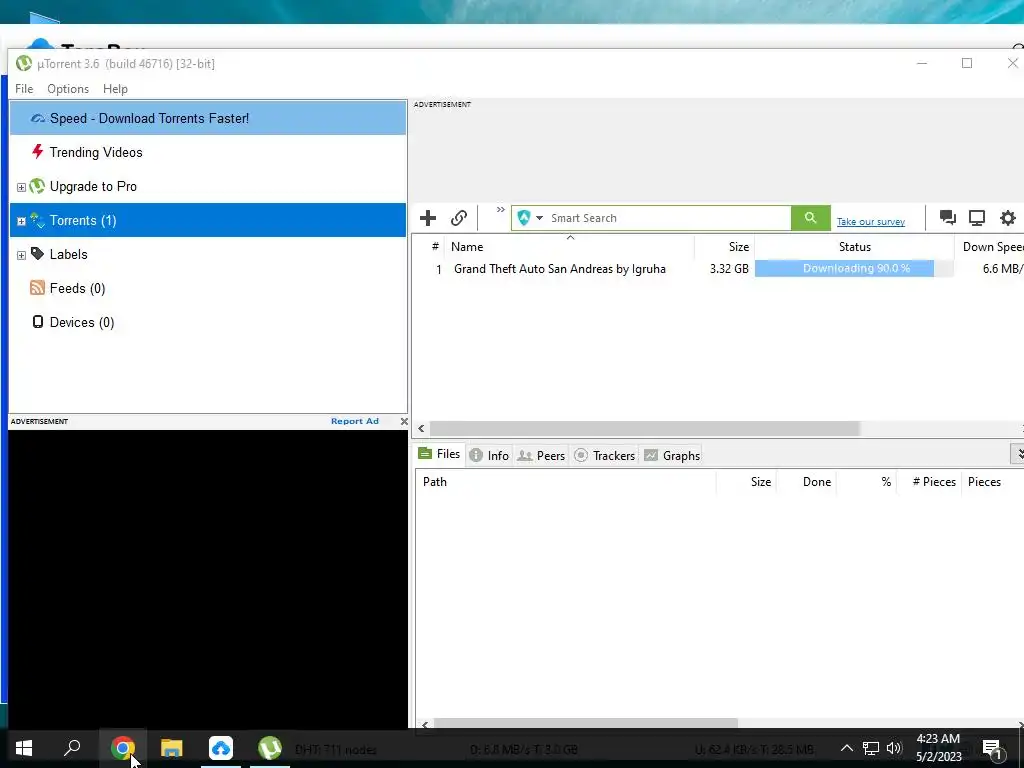Click the torrent list horizontal scrollbar
This screenshot has width=1024, height=768.
point(645,428)
